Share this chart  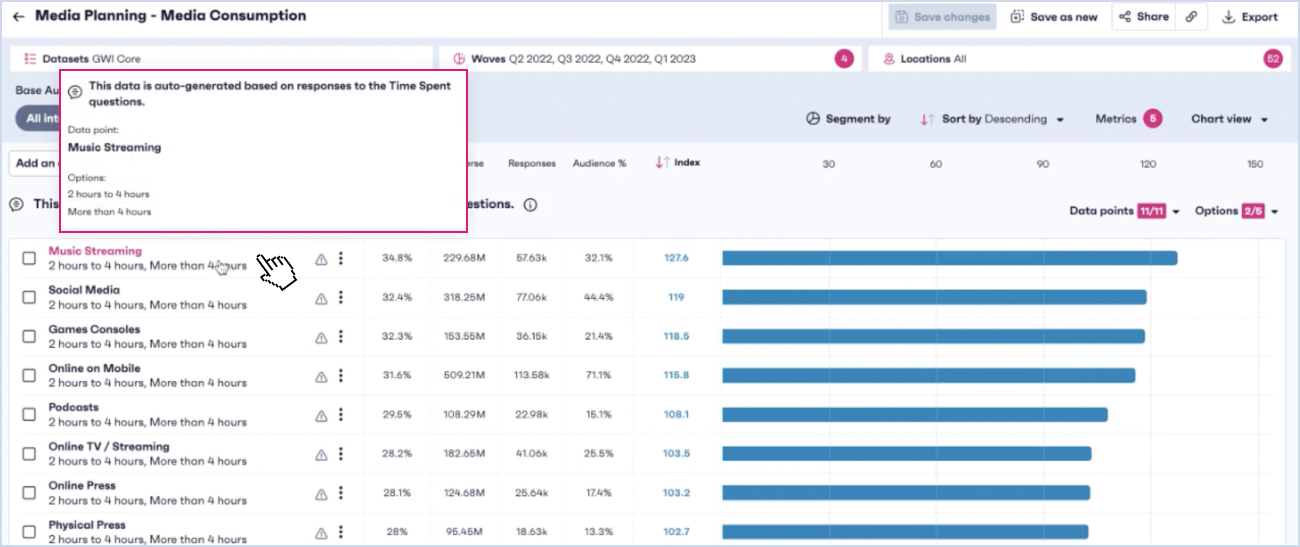[1143, 17]
